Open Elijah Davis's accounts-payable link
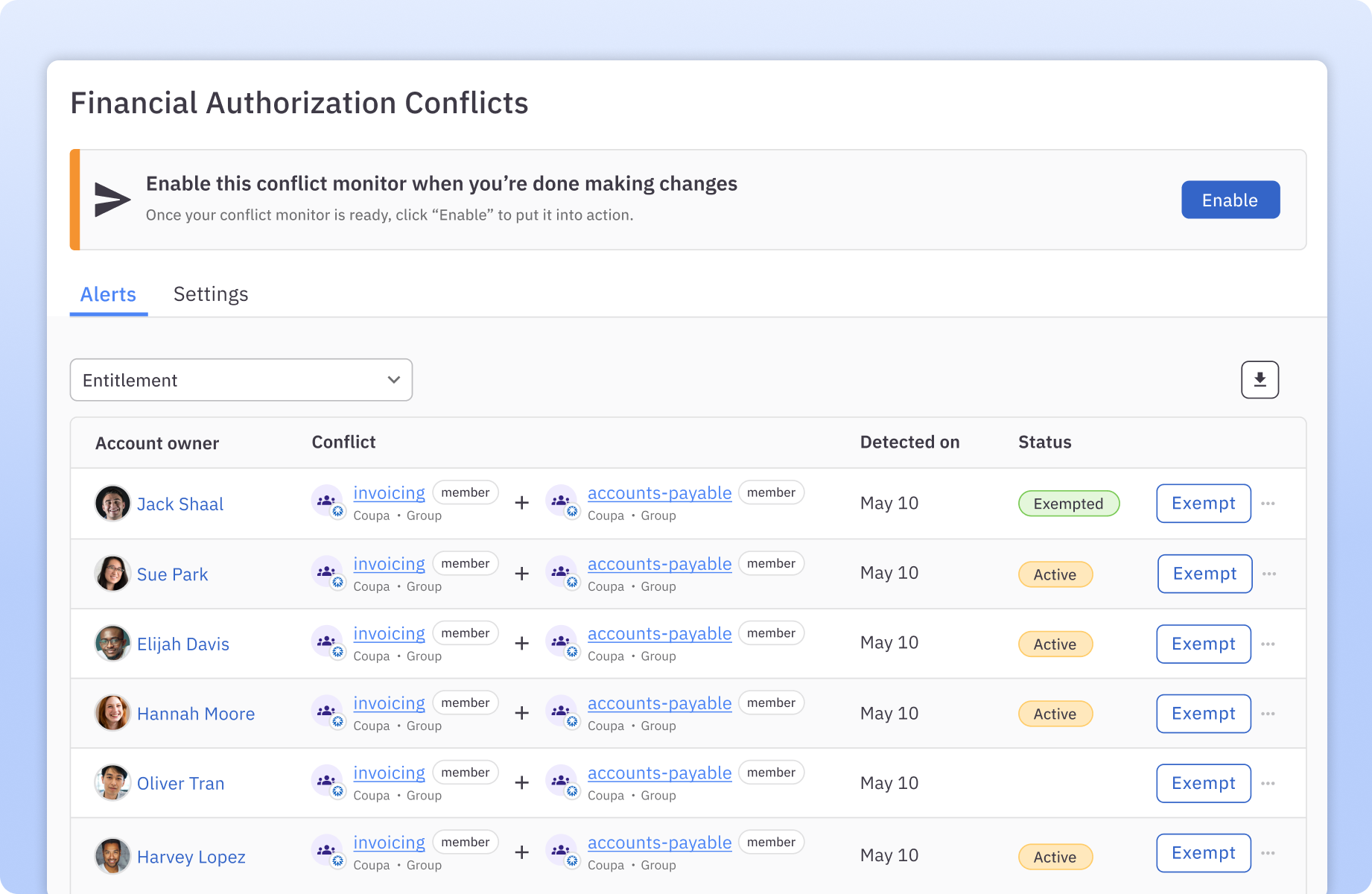 point(659,634)
